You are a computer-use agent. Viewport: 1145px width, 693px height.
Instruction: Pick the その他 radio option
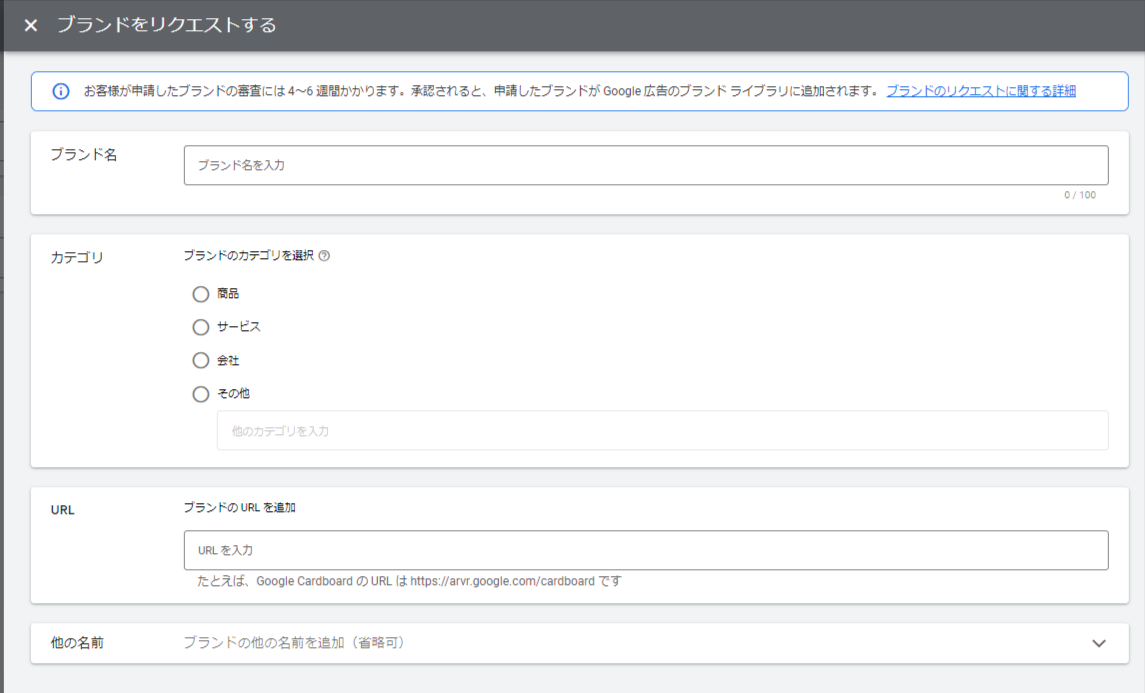[x=201, y=394]
